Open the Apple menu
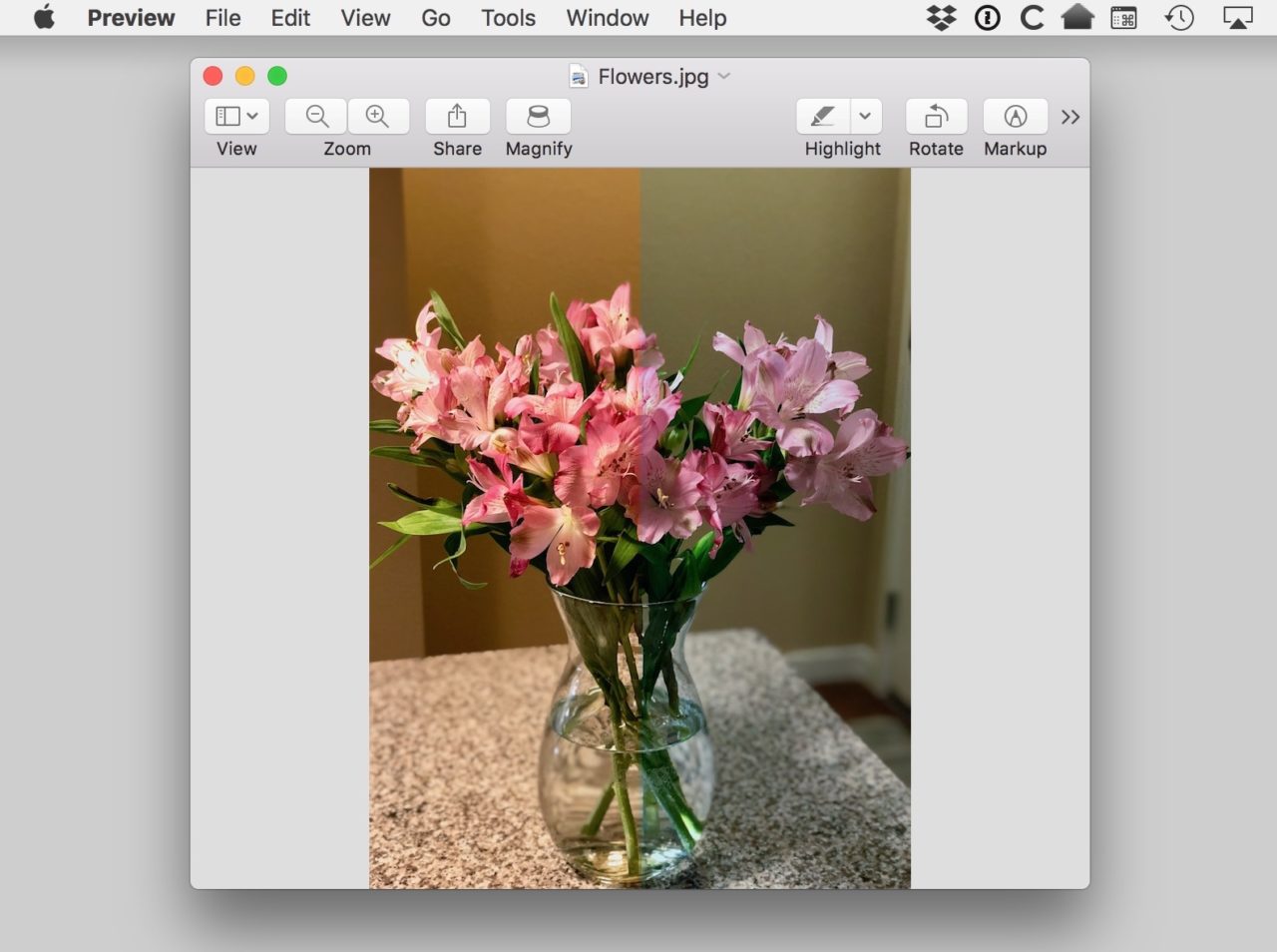1277x952 pixels. [x=44, y=18]
